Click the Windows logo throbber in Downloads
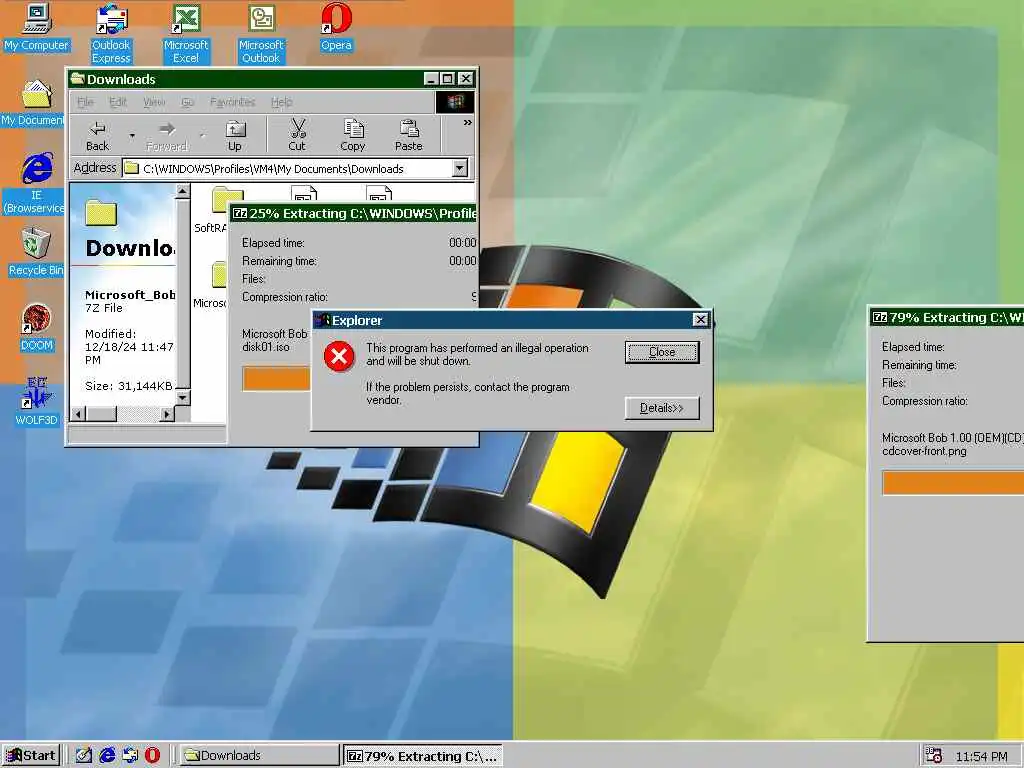Image resolution: width=1024 pixels, height=768 pixels. pos(455,102)
